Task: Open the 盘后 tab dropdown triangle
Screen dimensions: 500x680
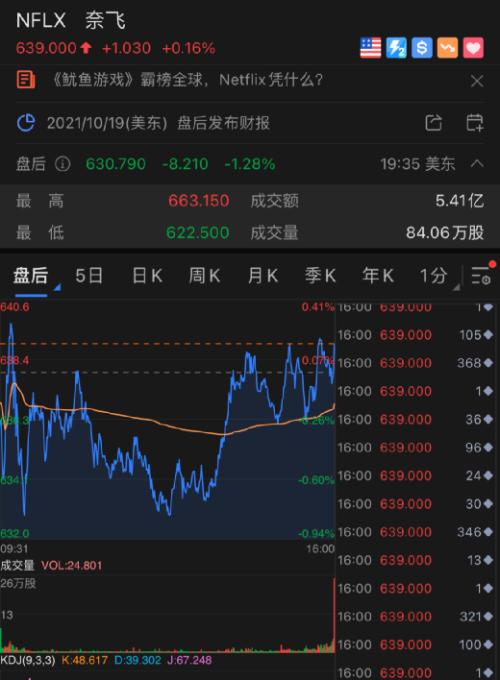Action: 57,287
